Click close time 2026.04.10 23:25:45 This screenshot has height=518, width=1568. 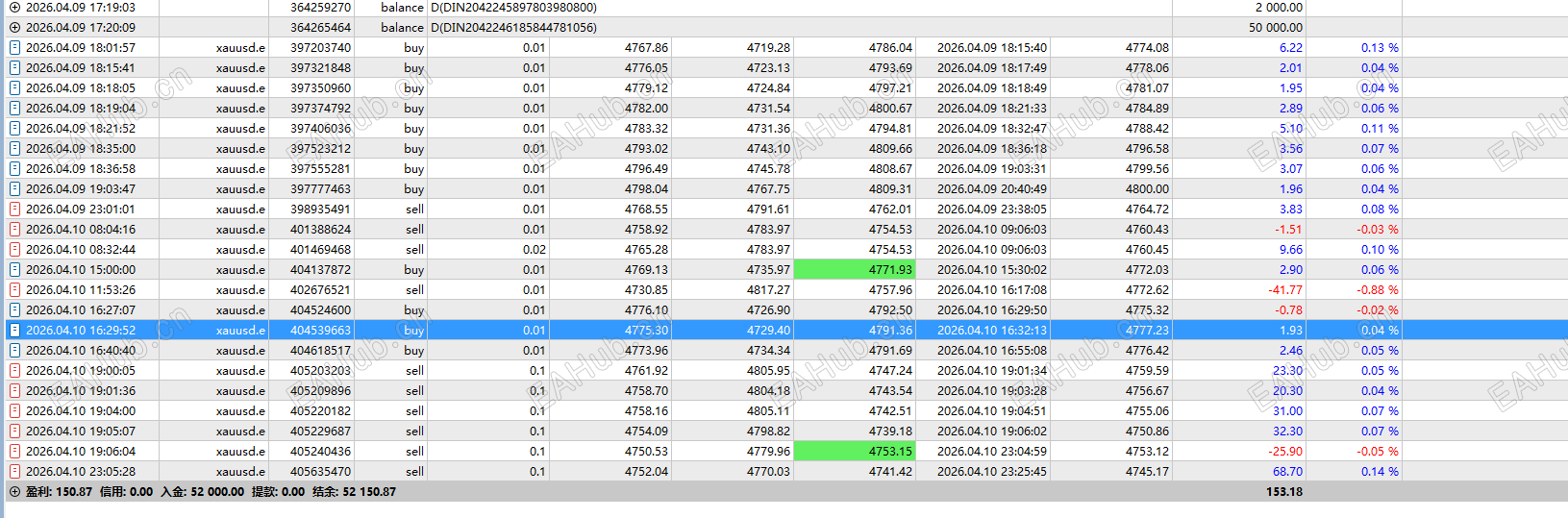click(x=992, y=471)
